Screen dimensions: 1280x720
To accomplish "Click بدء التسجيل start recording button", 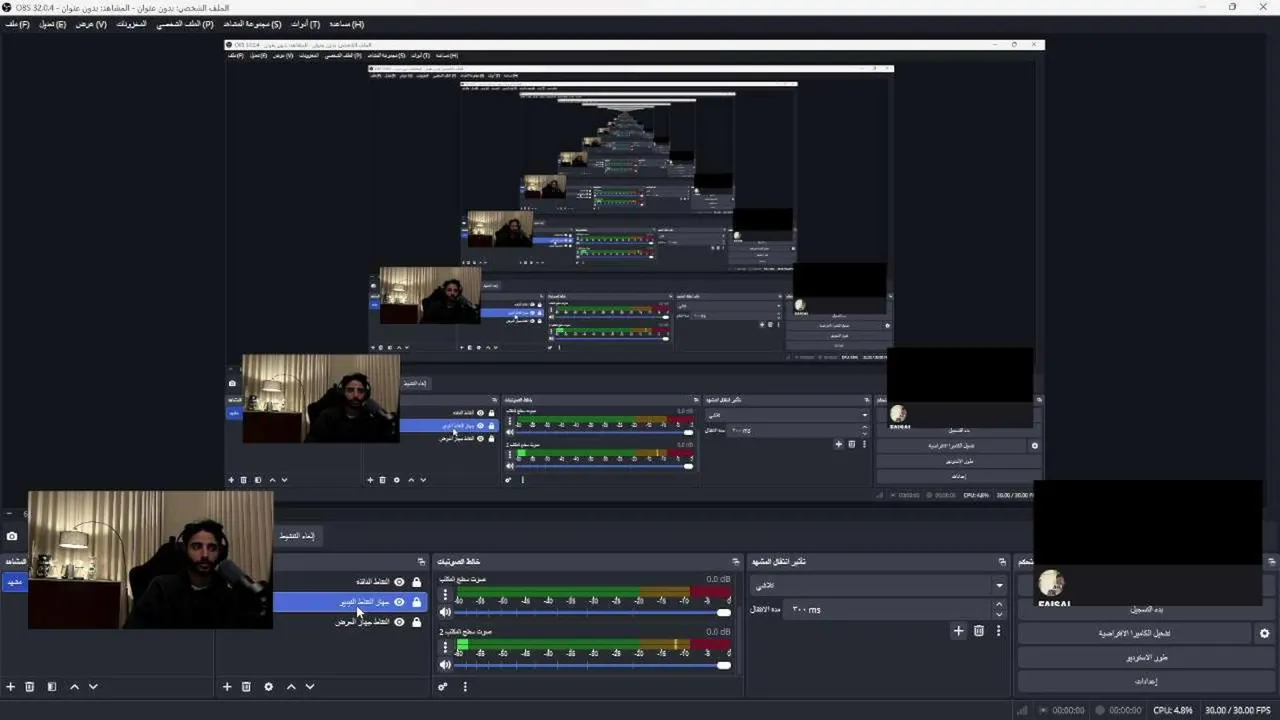I will [1147, 609].
